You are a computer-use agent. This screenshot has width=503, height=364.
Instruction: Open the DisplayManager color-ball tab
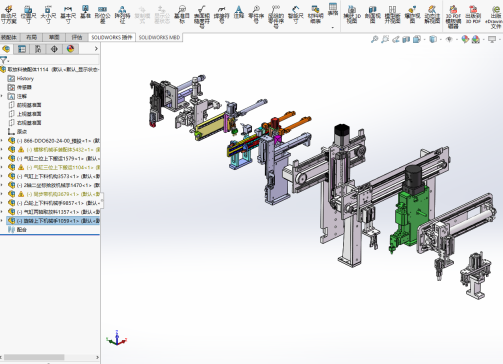(x=70, y=49)
